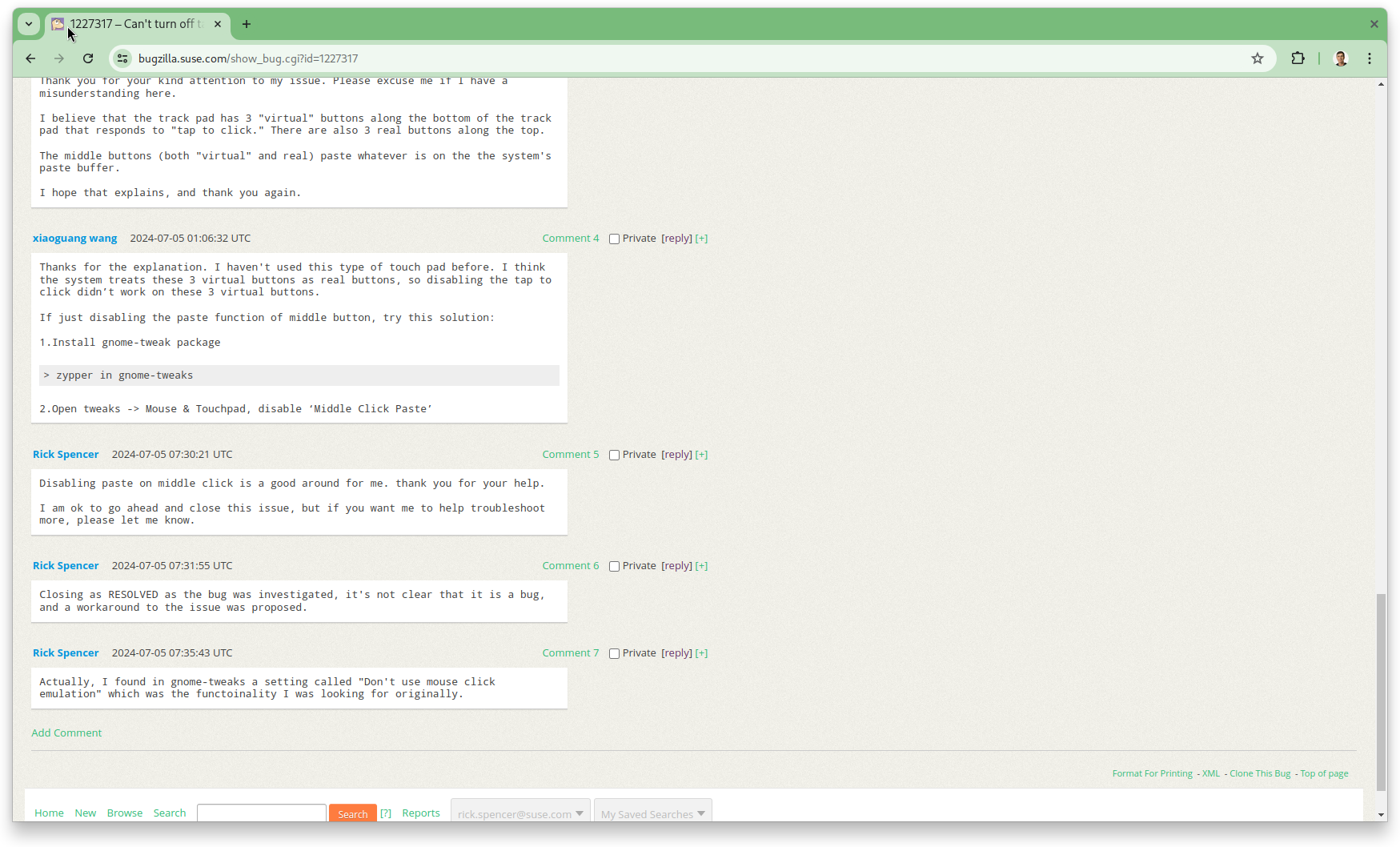Image resolution: width=1400 pixels, height=847 pixels.
Task: Open site information icon in address bar
Action: [122, 58]
